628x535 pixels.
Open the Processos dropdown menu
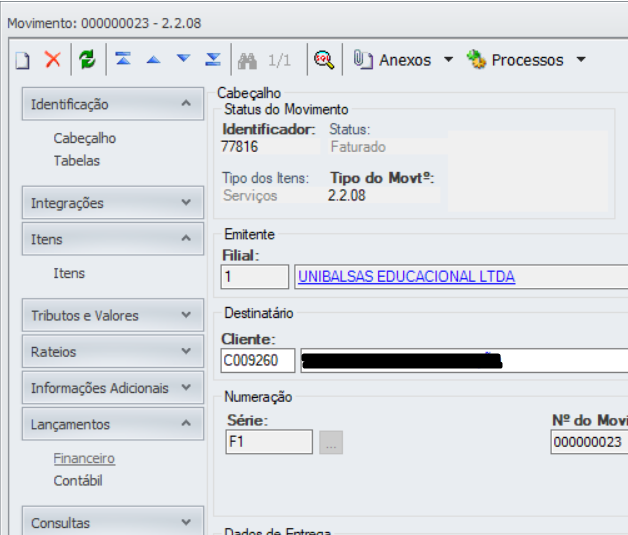click(x=581, y=60)
